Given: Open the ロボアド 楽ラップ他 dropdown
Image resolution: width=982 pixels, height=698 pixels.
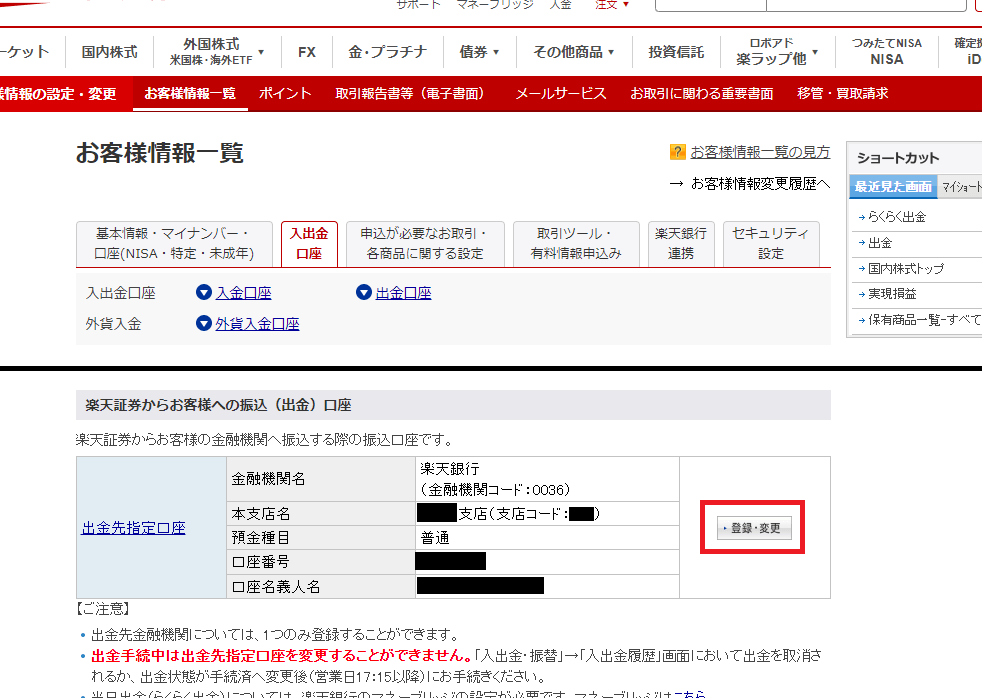Looking at the screenshot, I should (777, 52).
